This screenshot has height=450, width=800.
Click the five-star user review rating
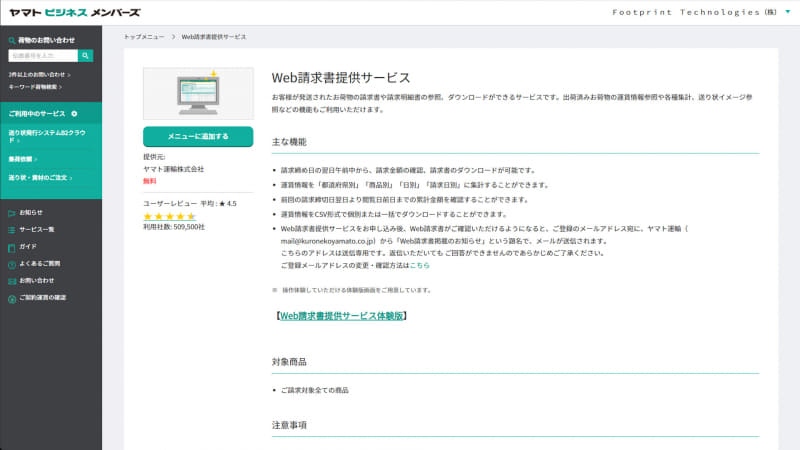(169, 216)
